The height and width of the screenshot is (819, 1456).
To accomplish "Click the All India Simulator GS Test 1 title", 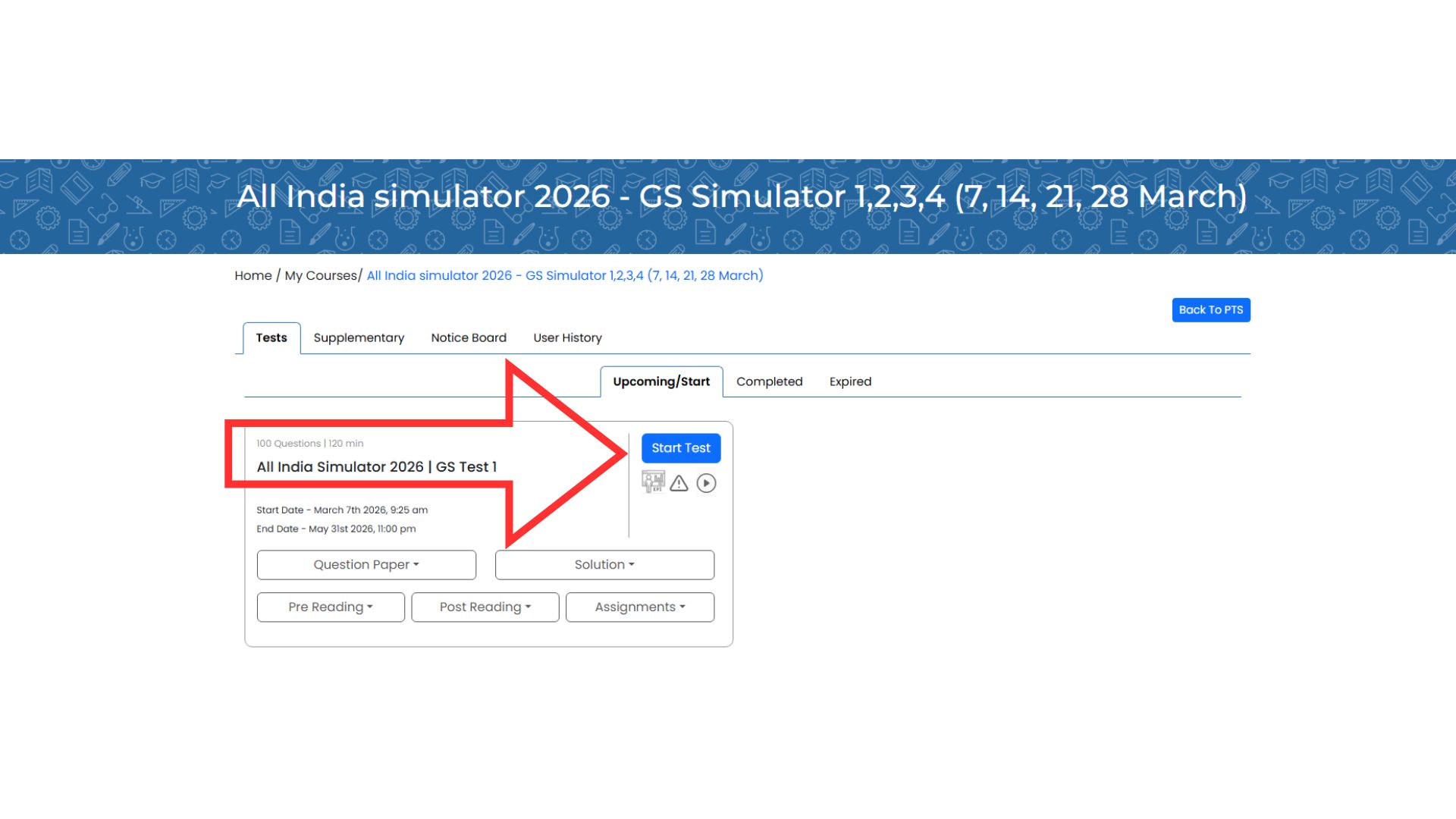I will [377, 467].
